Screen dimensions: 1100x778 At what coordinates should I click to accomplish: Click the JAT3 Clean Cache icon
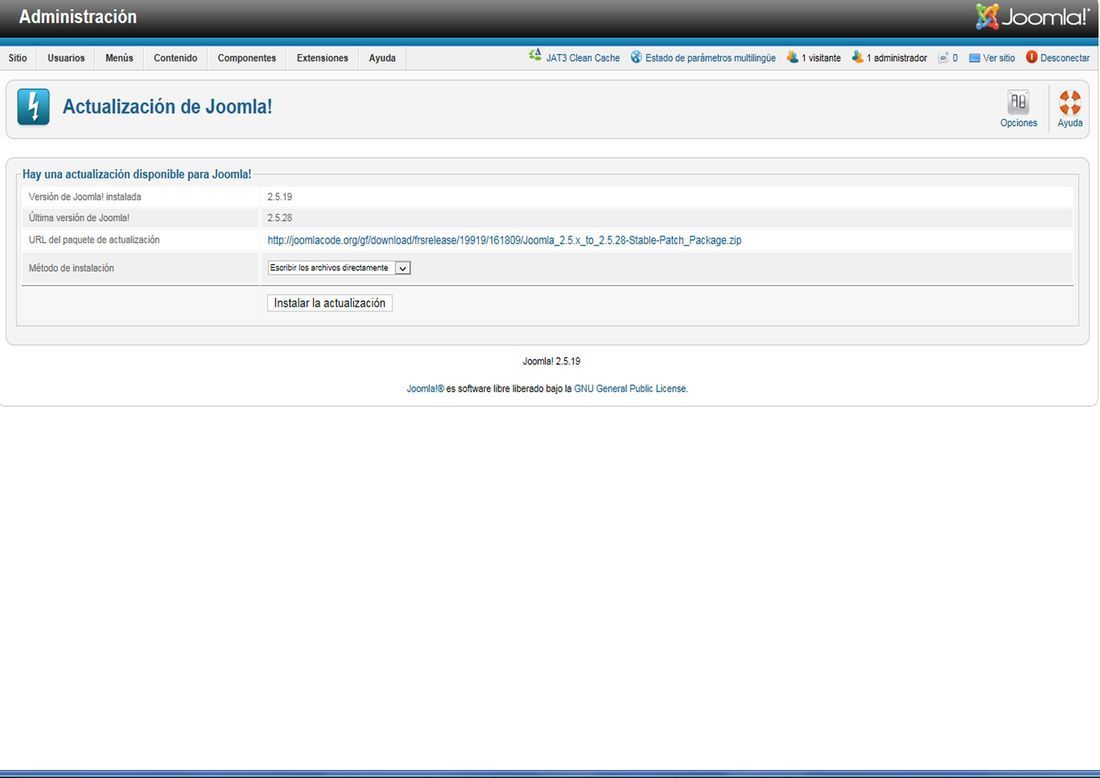pyautogui.click(x=535, y=56)
